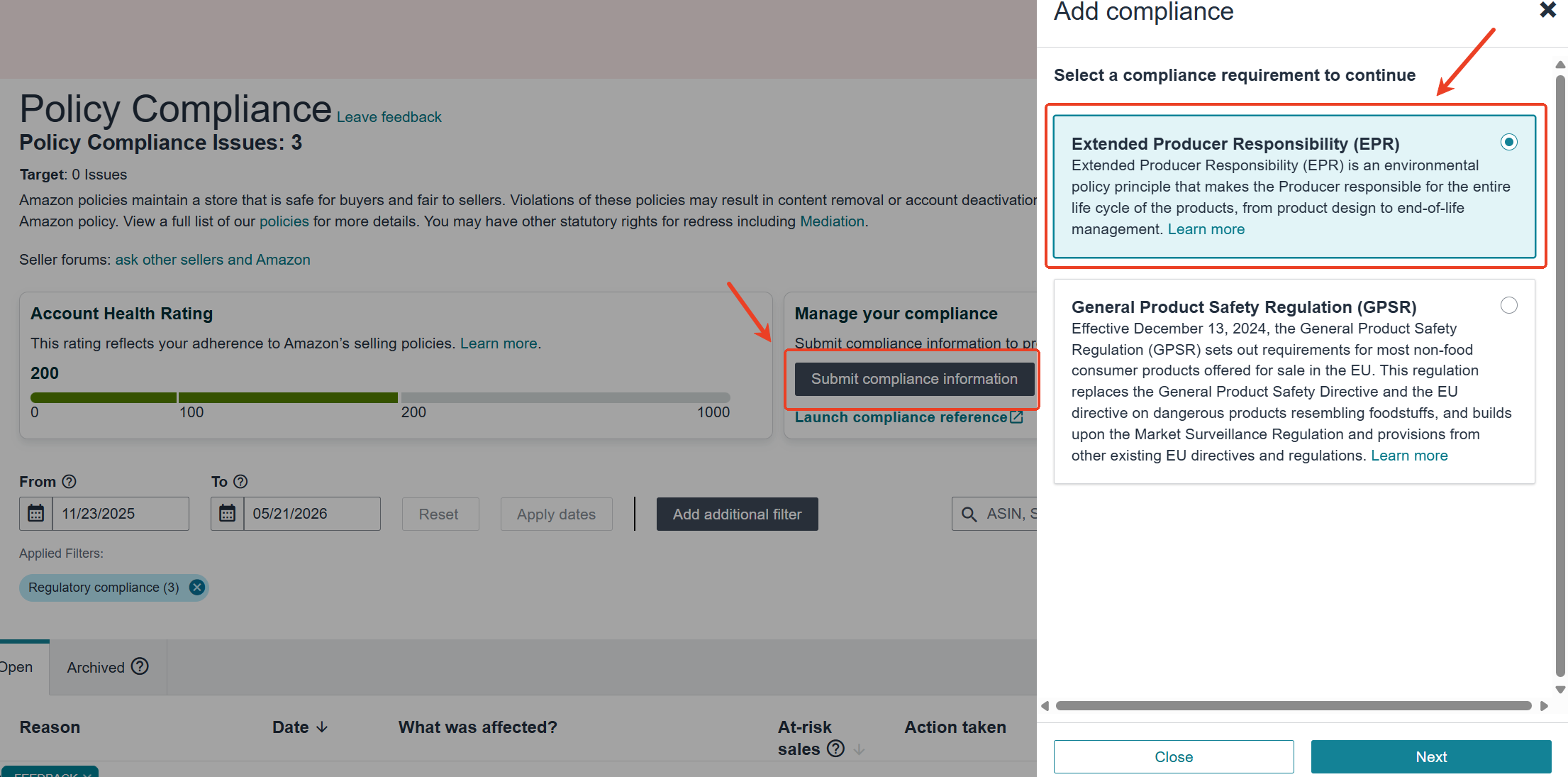Click panel horizontal scrollbar right arrow
1568x777 pixels.
pos(1544,706)
